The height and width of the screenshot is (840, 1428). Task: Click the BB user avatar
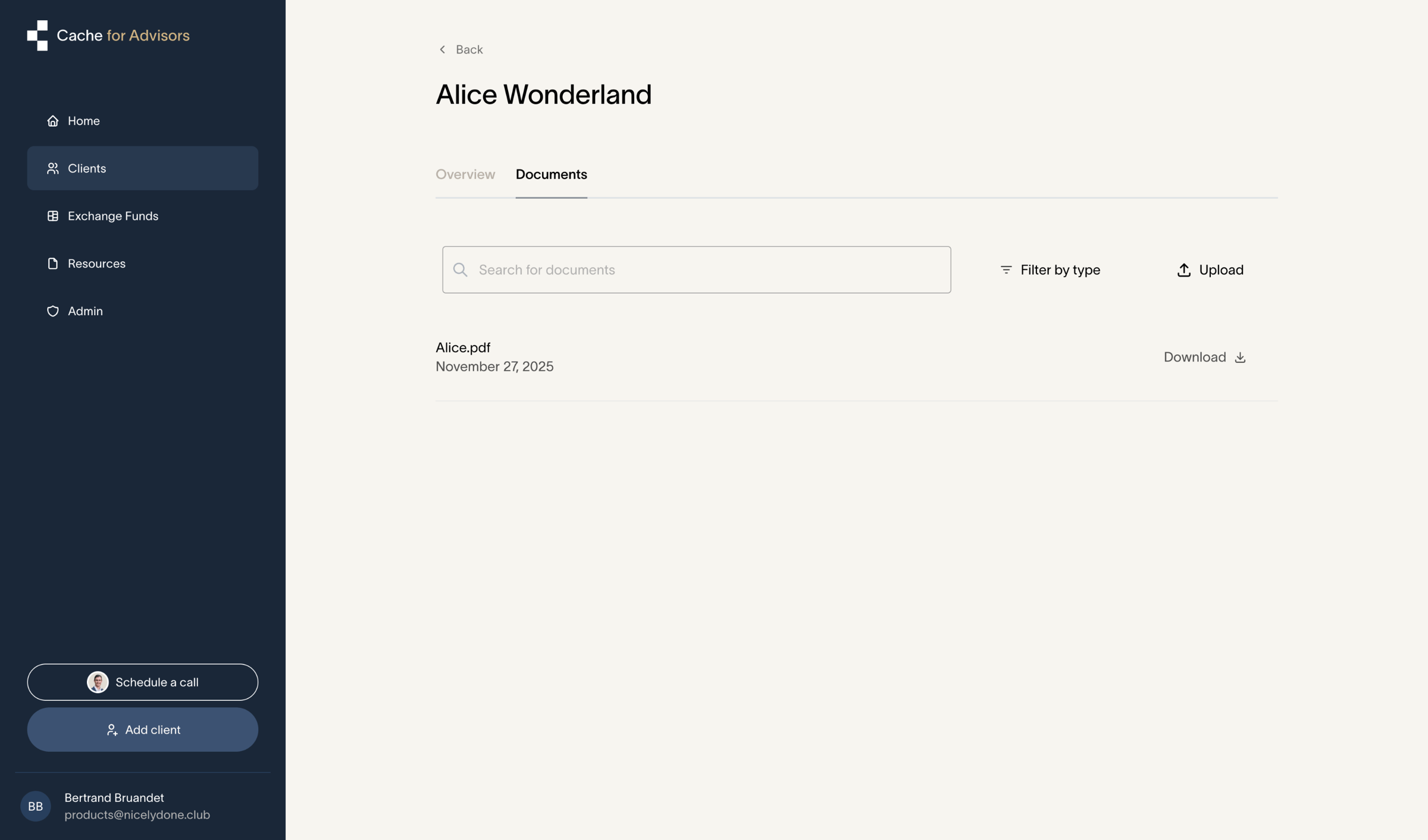[36, 807]
